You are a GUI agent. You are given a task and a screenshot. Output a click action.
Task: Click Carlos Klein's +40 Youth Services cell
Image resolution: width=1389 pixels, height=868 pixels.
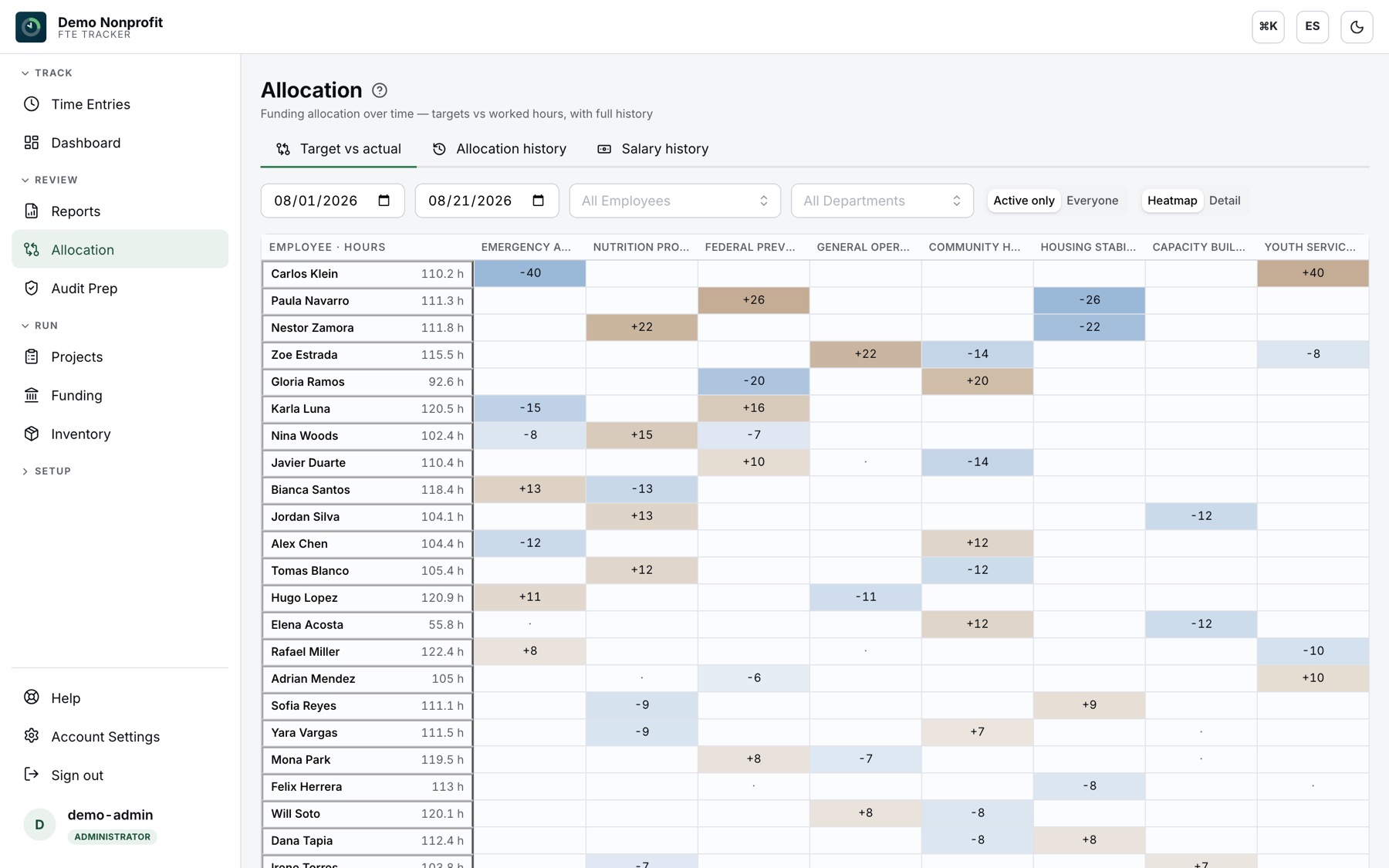tap(1313, 273)
